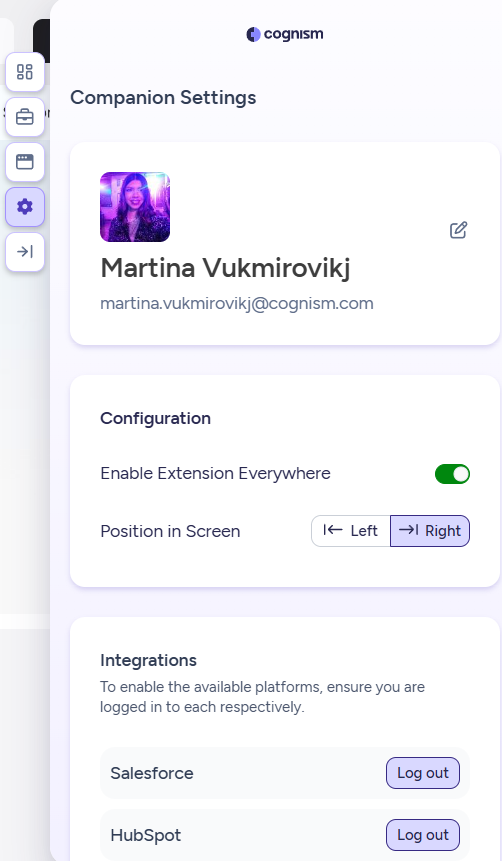Click the martina.vukmirovikj@cognism.com email
The height and width of the screenshot is (861, 502).
pos(237,304)
